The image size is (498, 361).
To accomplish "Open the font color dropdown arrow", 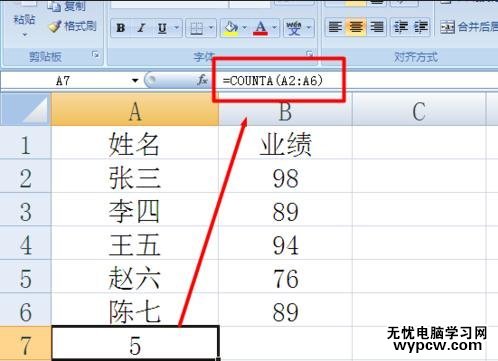I will pyautogui.click(x=275, y=28).
